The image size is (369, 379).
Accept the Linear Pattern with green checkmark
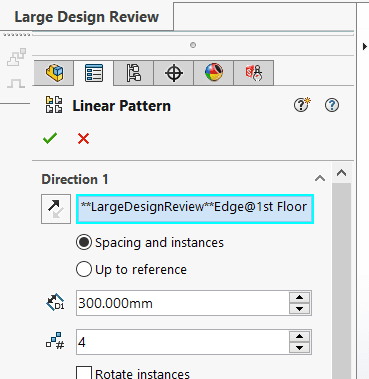[50, 138]
